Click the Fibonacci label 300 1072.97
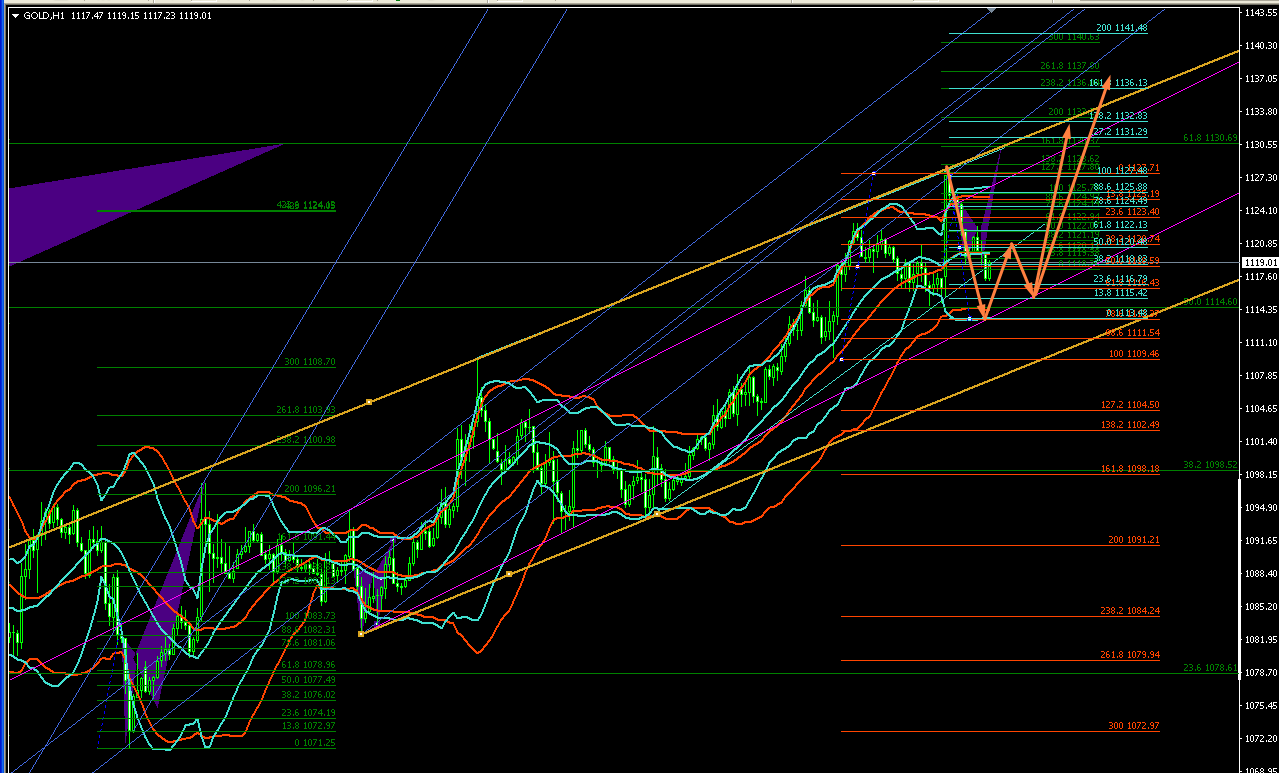This screenshot has width=1279, height=773. 1134,725
